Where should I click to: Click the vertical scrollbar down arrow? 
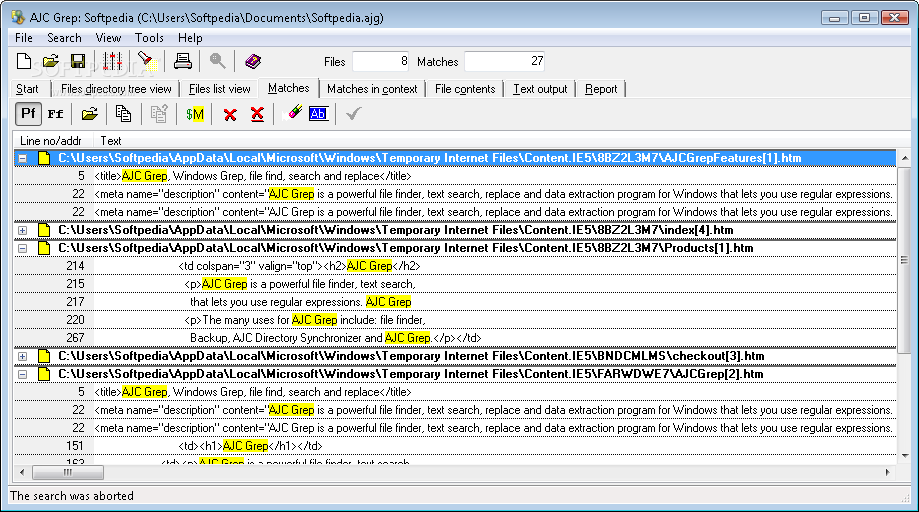coord(904,456)
